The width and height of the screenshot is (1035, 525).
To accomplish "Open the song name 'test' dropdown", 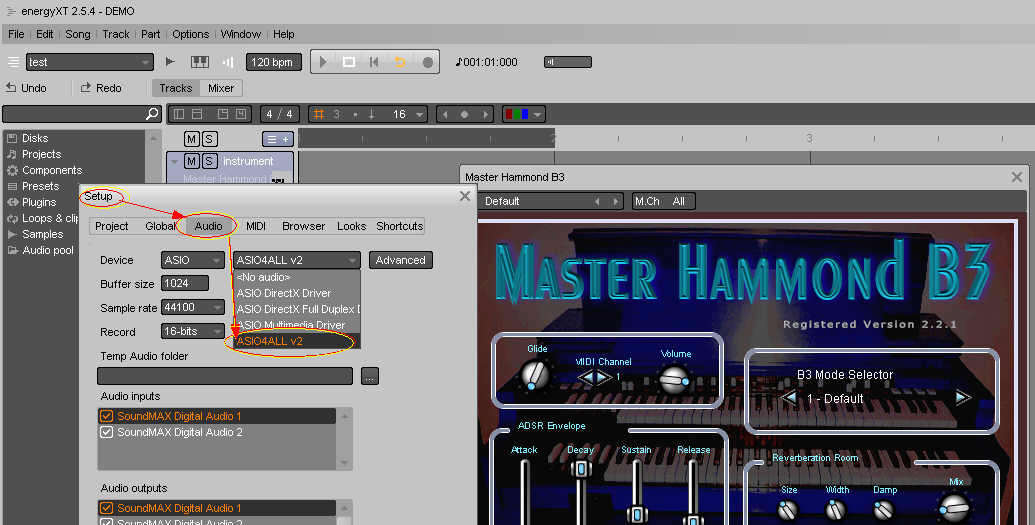I will (x=90, y=62).
